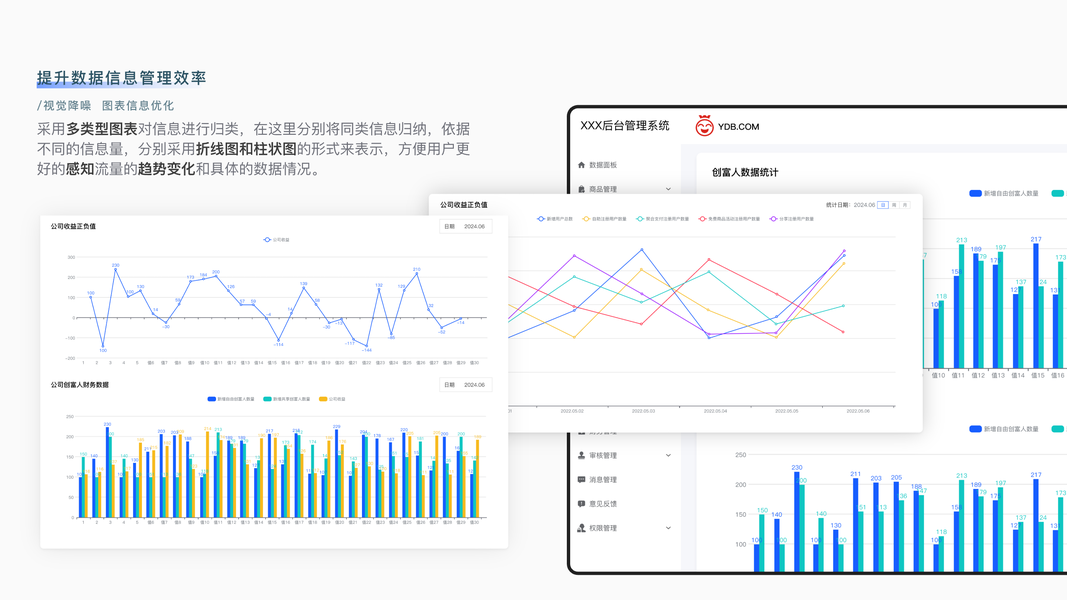Toggle the red 免费商品活动注册用户数量 line legend
This screenshot has height=600, width=1067.
click(729, 219)
